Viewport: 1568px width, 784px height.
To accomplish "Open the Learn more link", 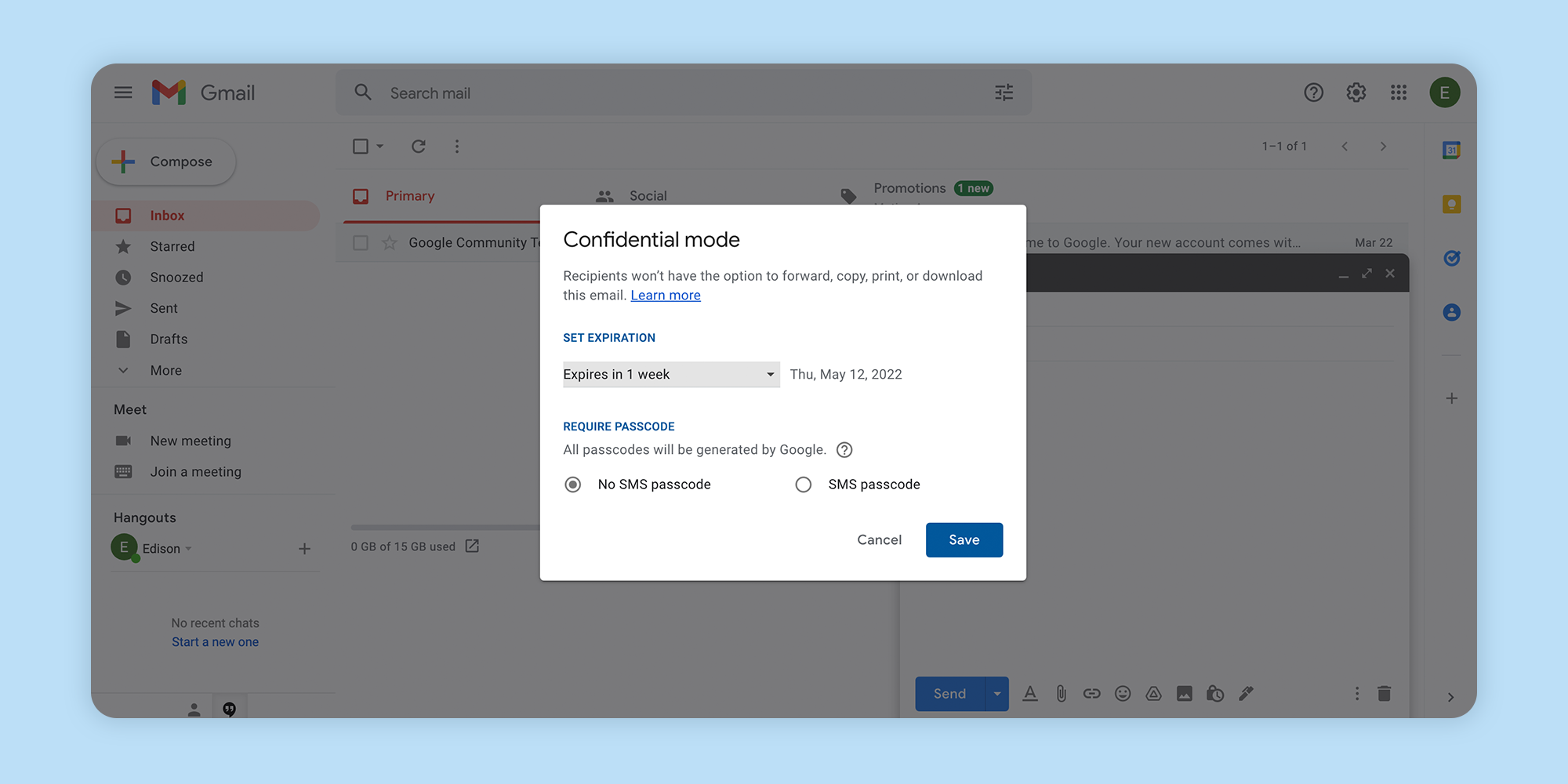I will 666,296.
